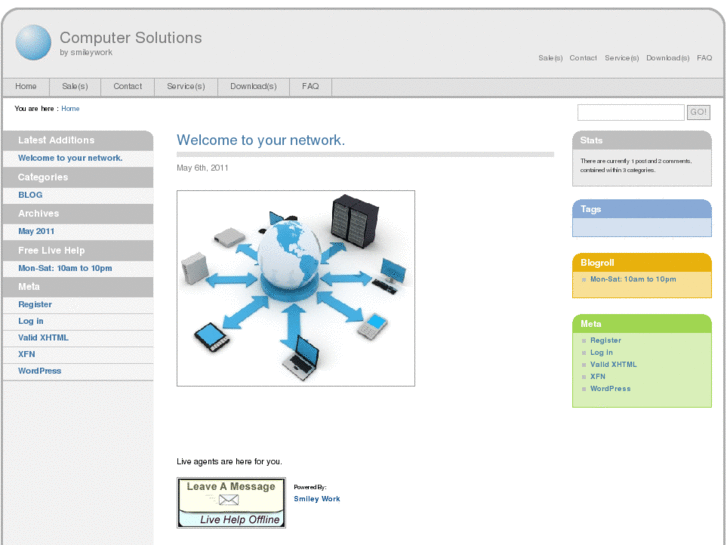Click Mon-Sat: 10am to 10pm in Blogroll box
This screenshot has width=727, height=545.
point(633,279)
